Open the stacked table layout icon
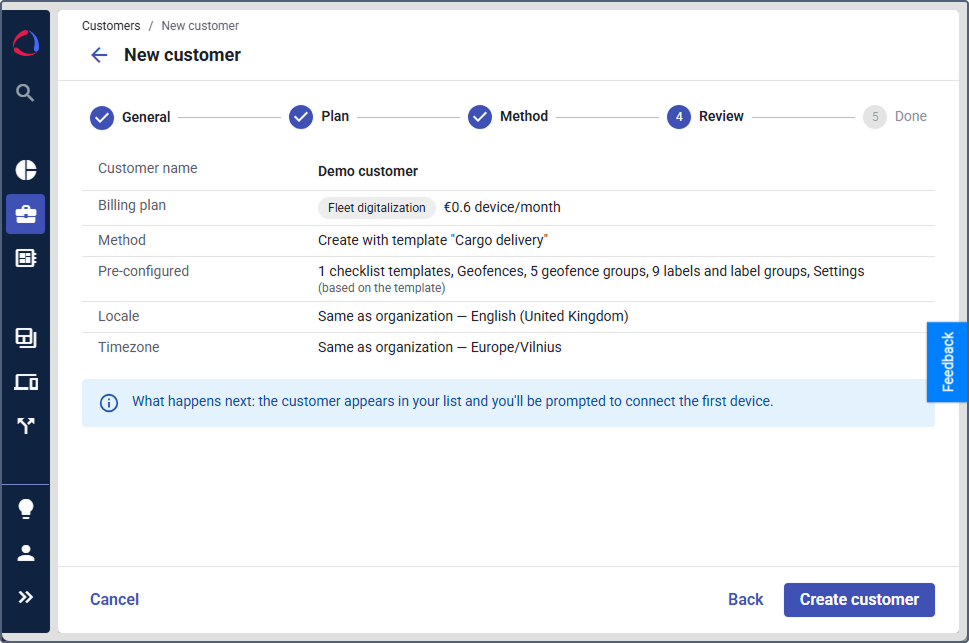The width and height of the screenshot is (969, 643). coord(26,338)
